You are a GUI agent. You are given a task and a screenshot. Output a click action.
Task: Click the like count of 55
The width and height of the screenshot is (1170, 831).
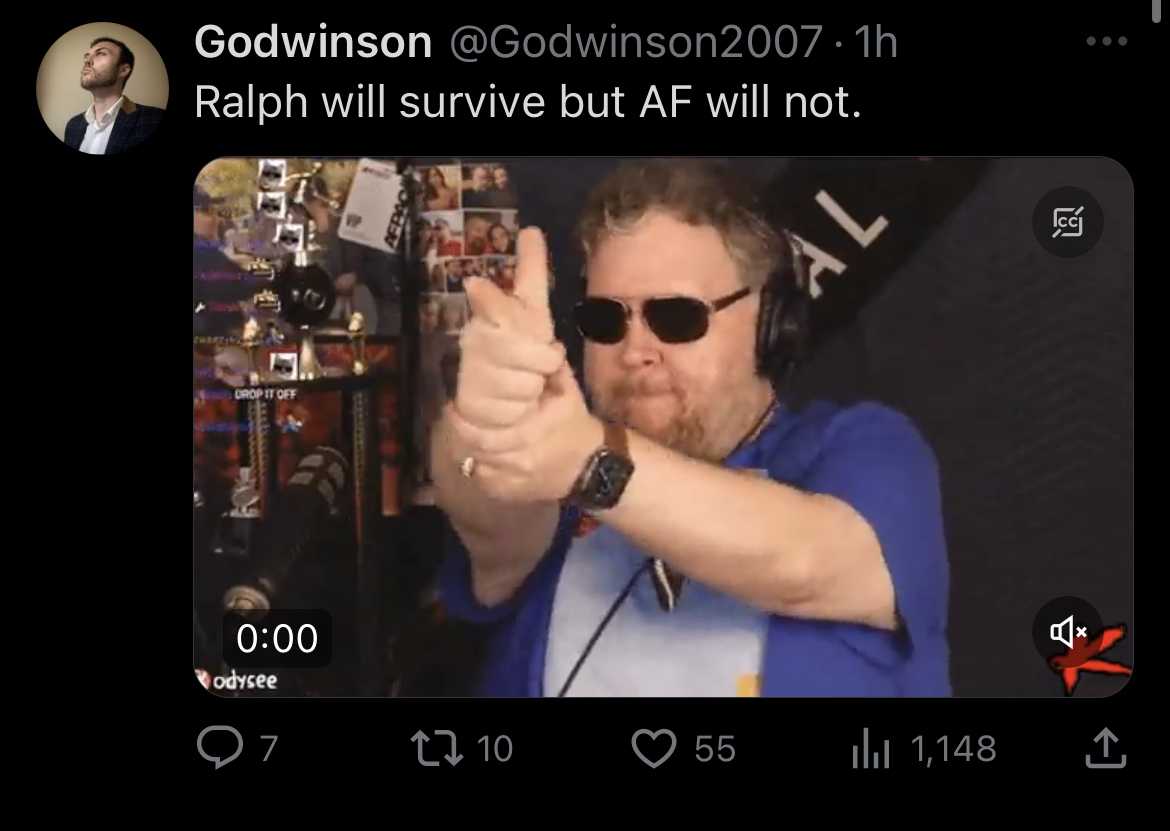point(715,748)
